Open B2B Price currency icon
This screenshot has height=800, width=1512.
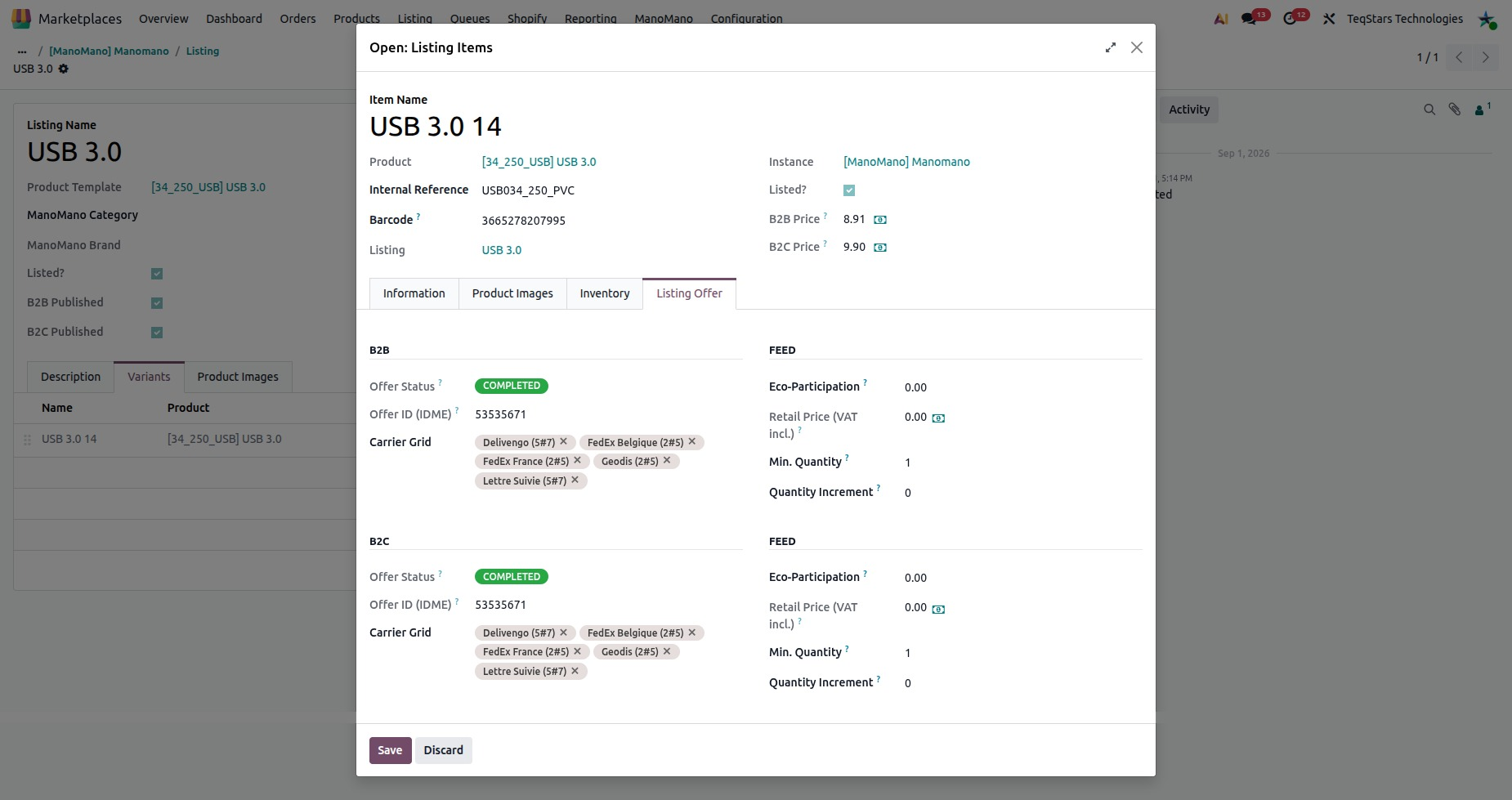[880, 220]
